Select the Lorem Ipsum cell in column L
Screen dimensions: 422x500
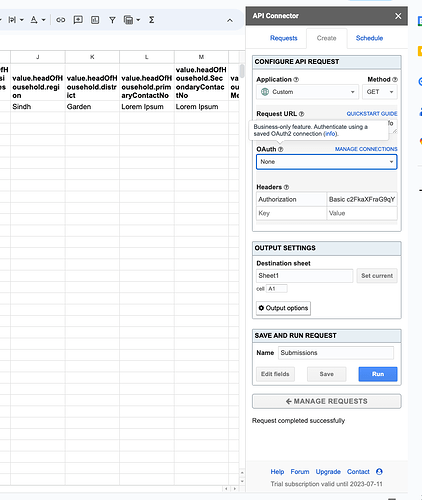click(x=147, y=107)
